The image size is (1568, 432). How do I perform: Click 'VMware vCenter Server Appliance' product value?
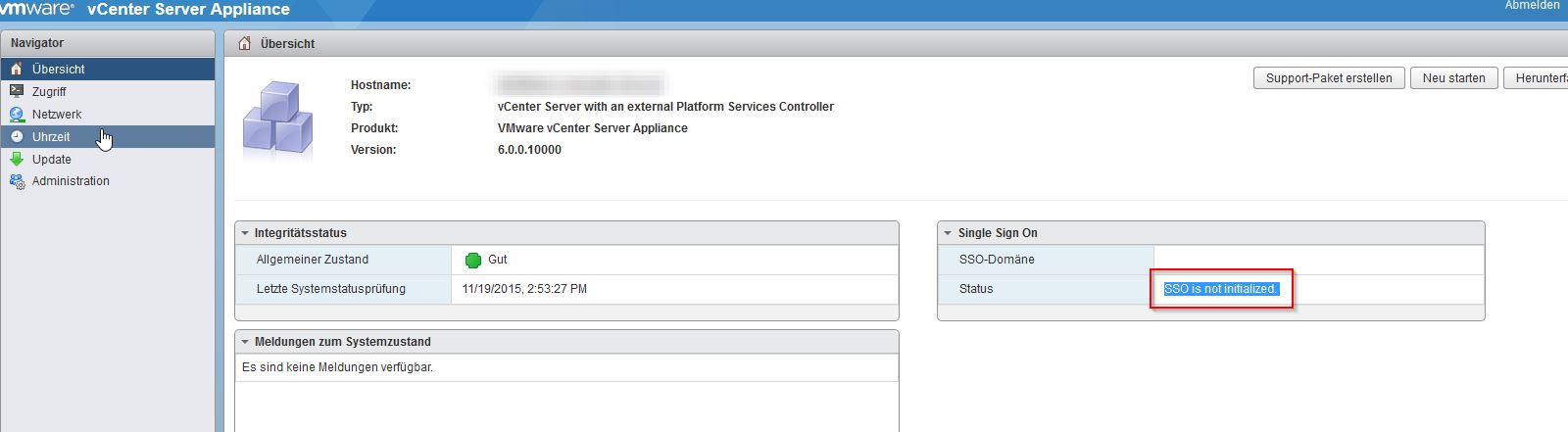(x=593, y=128)
